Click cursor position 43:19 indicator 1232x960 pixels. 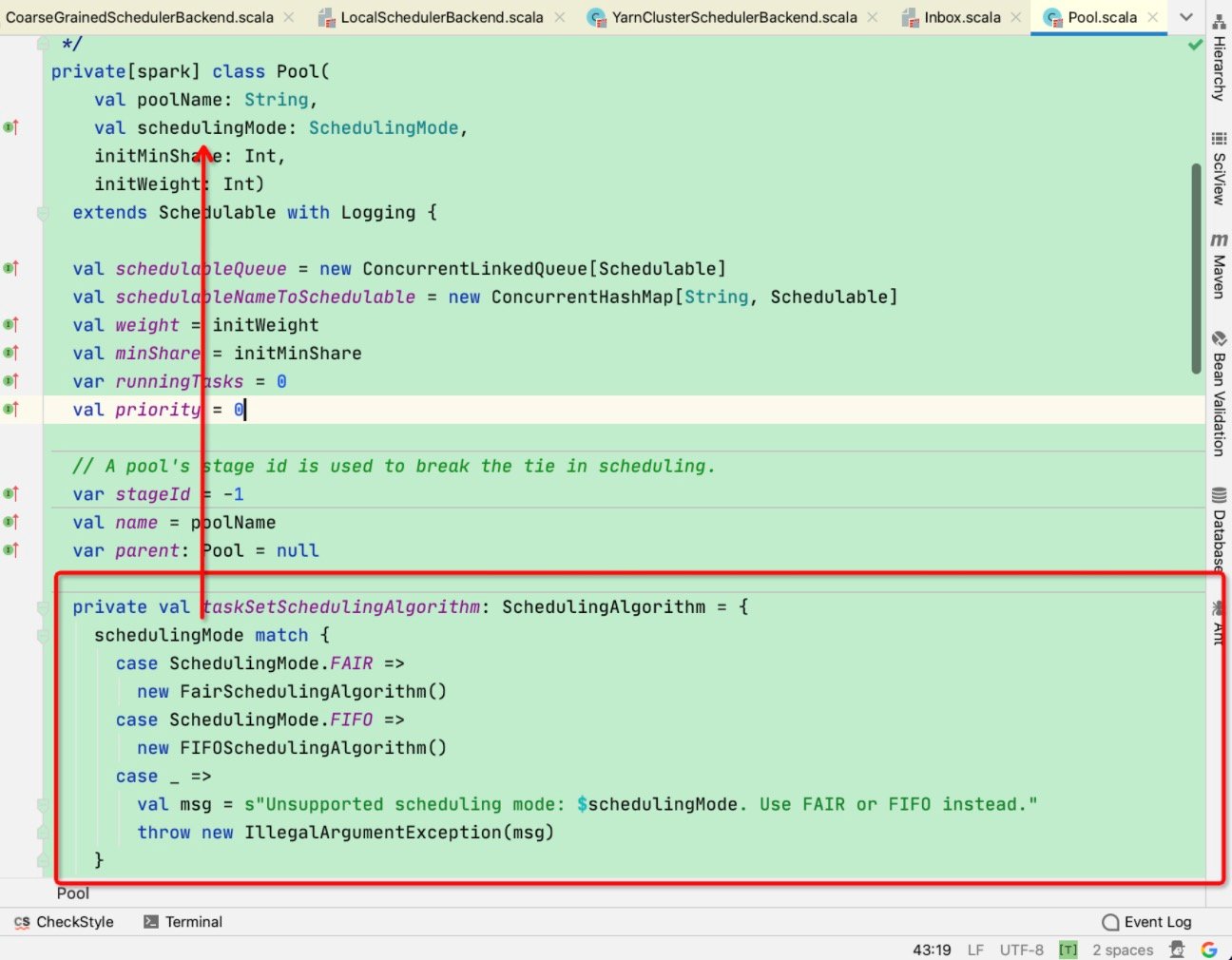(x=932, y=950)
